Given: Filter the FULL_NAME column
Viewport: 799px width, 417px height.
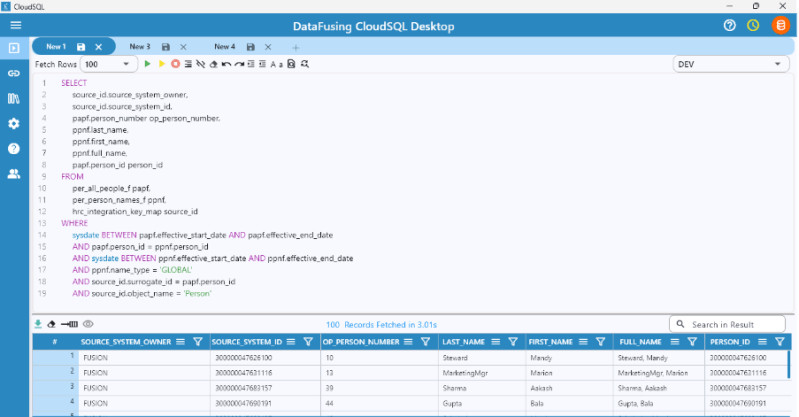Looking at the screenshot, I should (692, 342).
